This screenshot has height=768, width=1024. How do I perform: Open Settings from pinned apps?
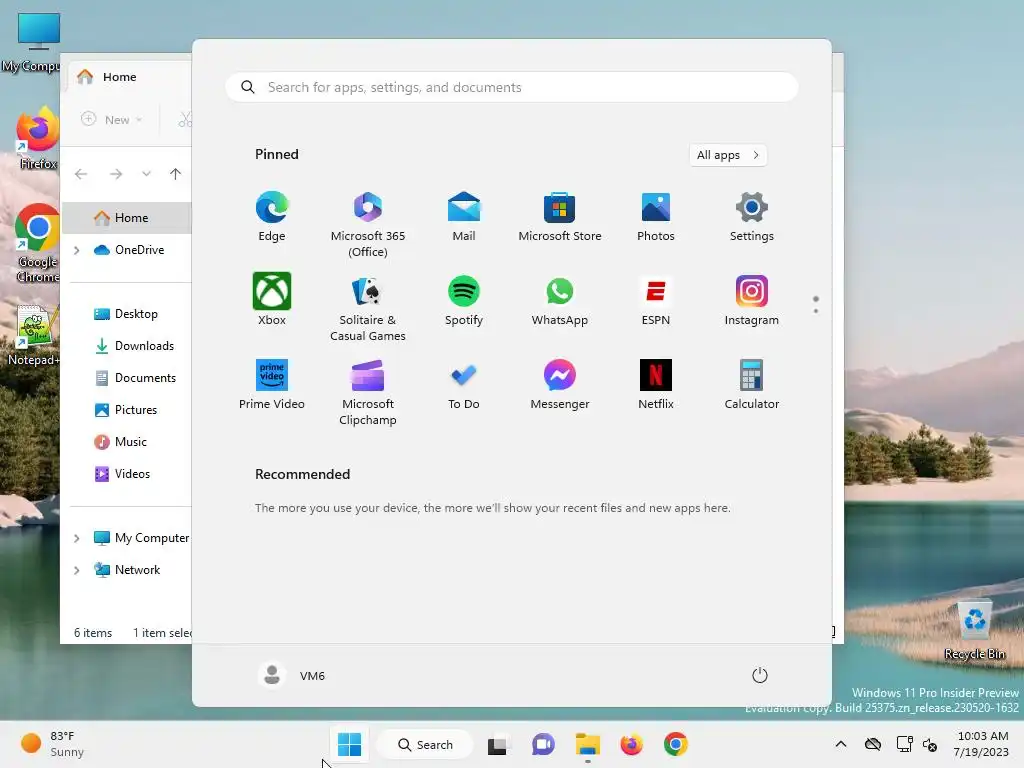tap(752, 217)
